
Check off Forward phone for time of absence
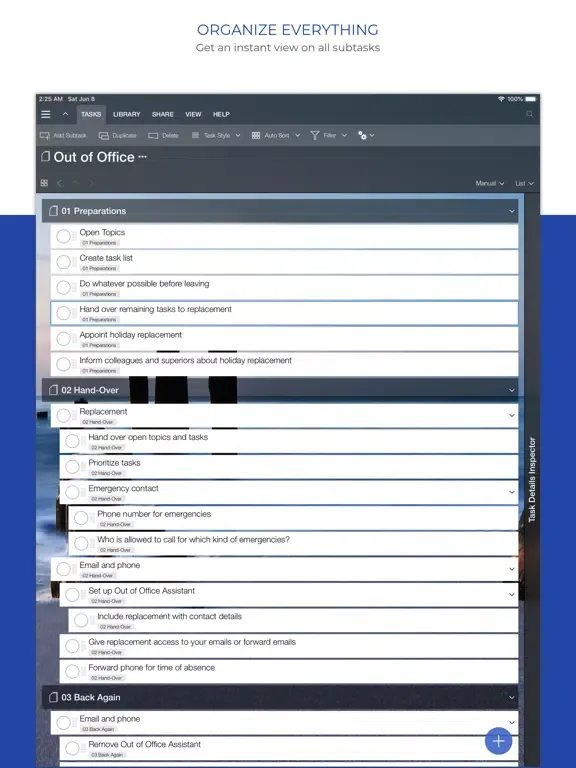(72, 672)
